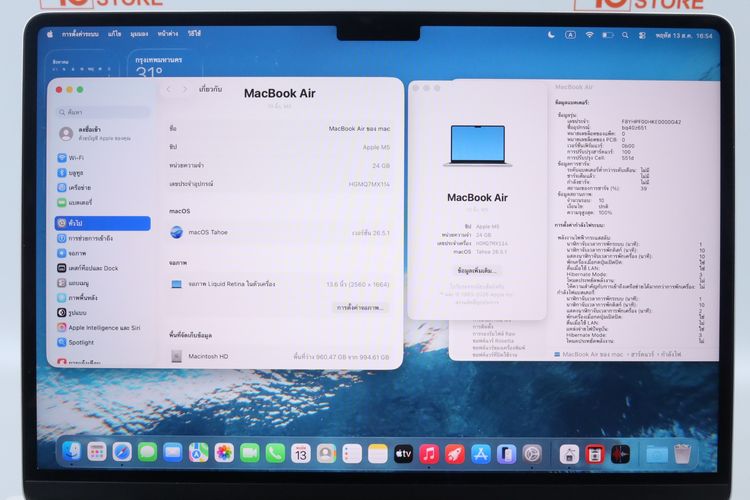Open Control Center from the menu bar
The height and width of the screenshot is (500, 750).
[642, 35]
